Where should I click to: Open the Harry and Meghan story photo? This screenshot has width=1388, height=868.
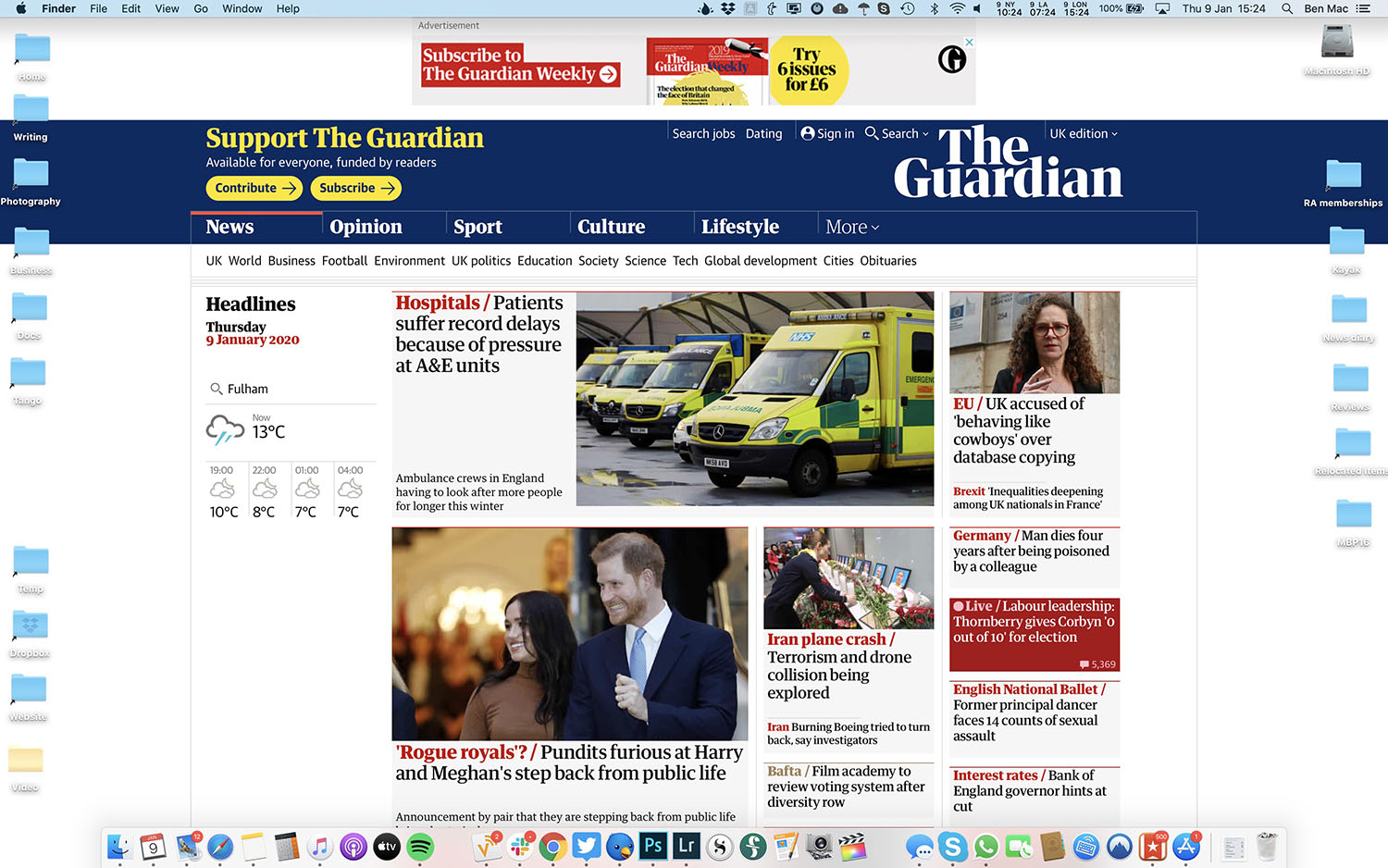(569, 634)
